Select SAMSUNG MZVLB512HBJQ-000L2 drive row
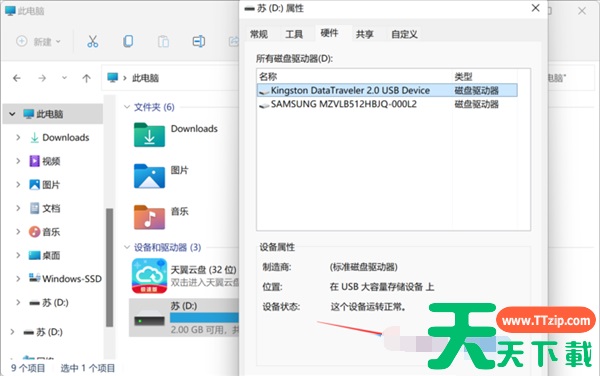Screen dimensions: 600x376 click(387, 104)
